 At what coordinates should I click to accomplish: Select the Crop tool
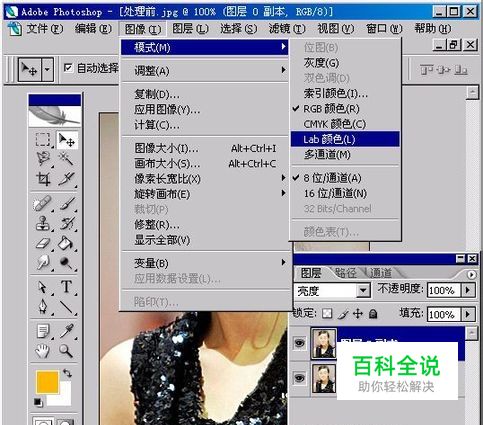[x=43, y=179]
